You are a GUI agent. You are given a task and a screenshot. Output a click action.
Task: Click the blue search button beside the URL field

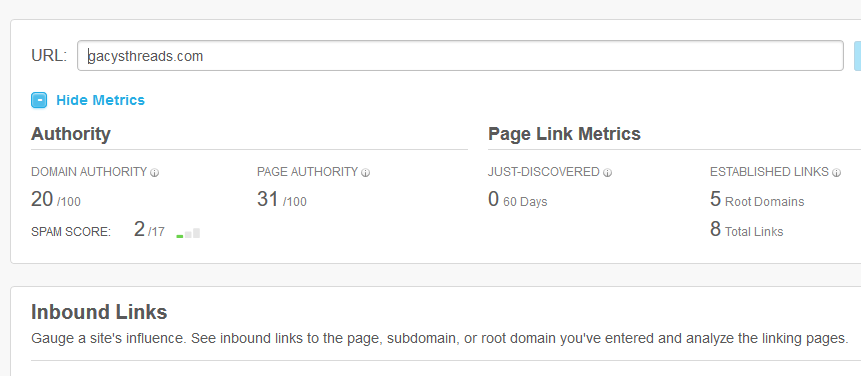(858, 55)
